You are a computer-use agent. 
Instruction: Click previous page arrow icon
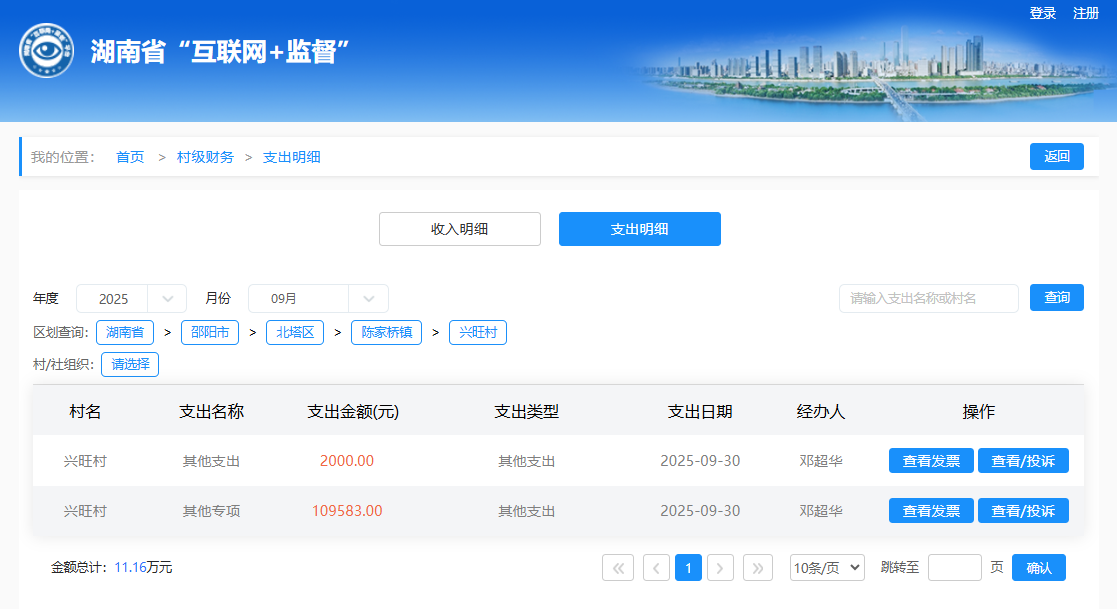(656, 568)
